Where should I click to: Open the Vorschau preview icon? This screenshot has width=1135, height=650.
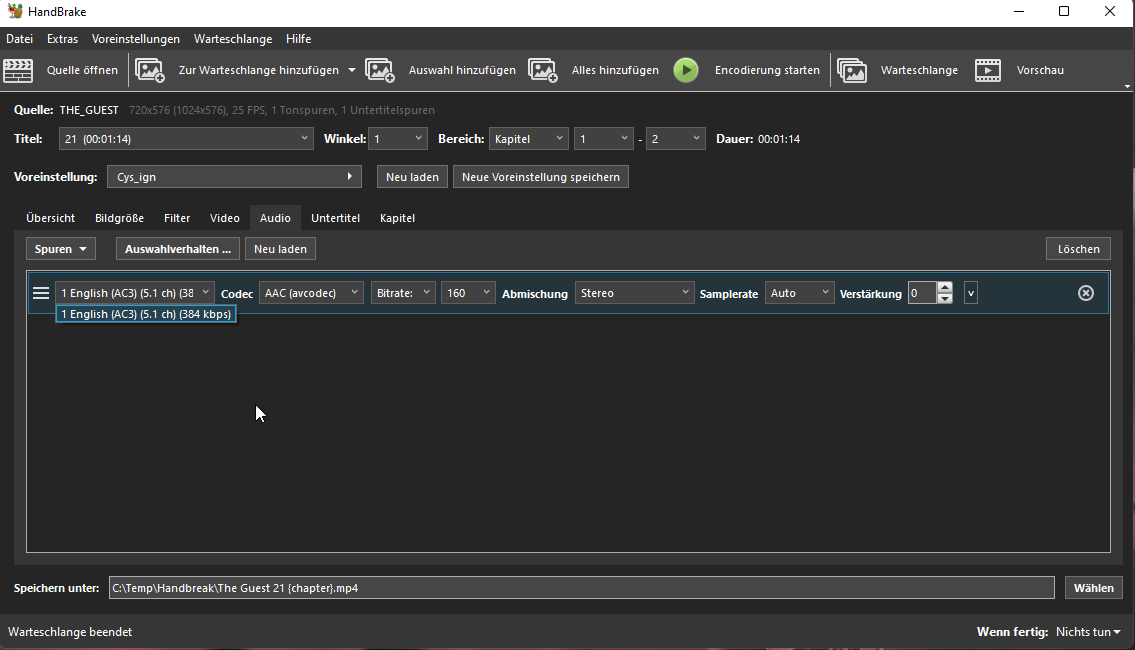988,70
